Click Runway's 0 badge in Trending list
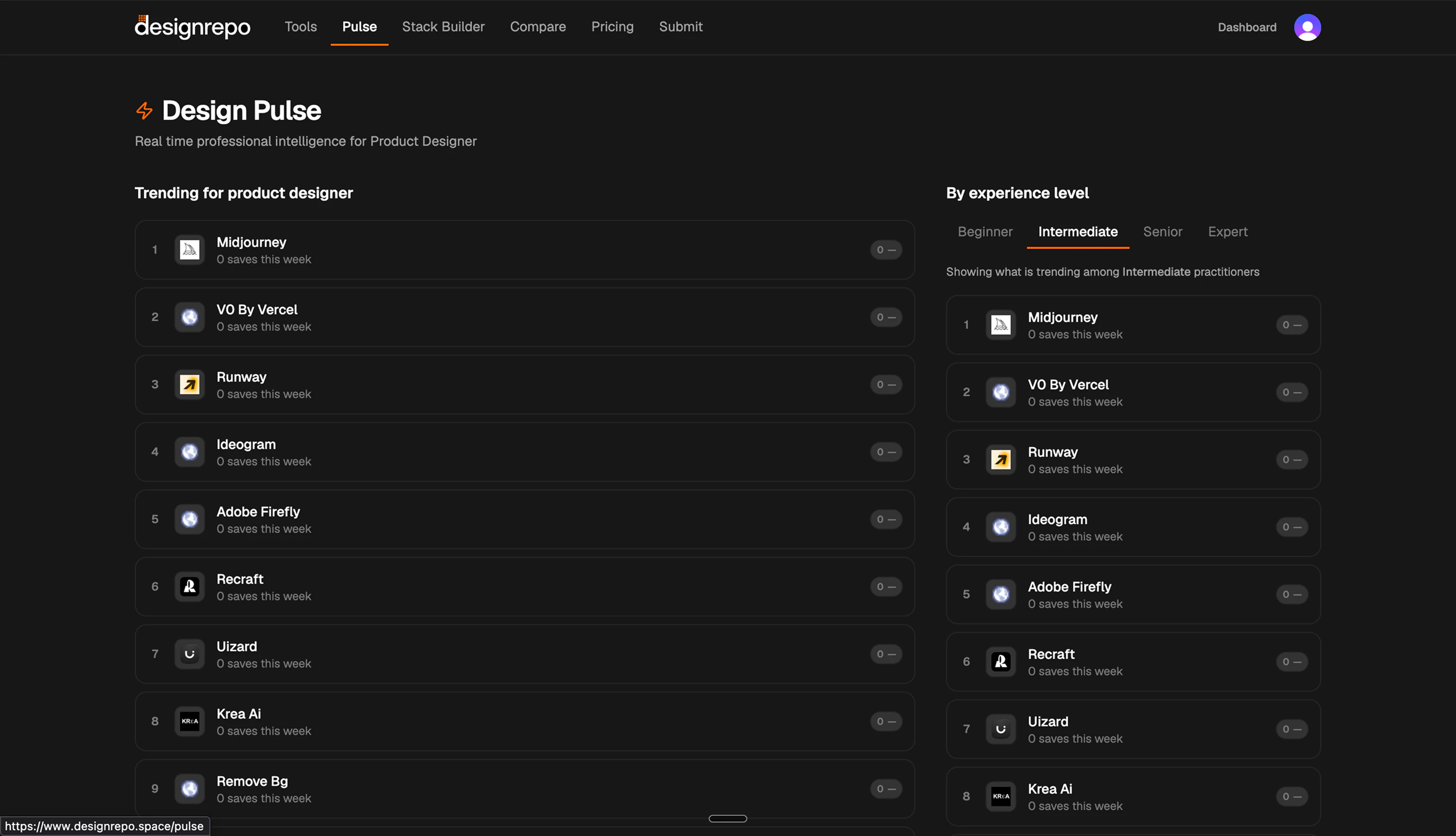The height and width of the screenshot is (836, 1456). click(x=885, y=384)
